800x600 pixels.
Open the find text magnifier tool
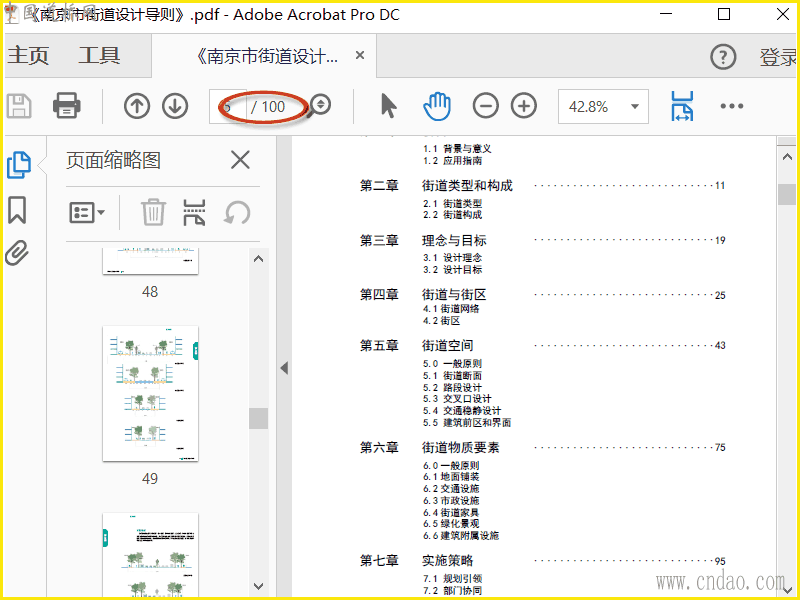320,106
